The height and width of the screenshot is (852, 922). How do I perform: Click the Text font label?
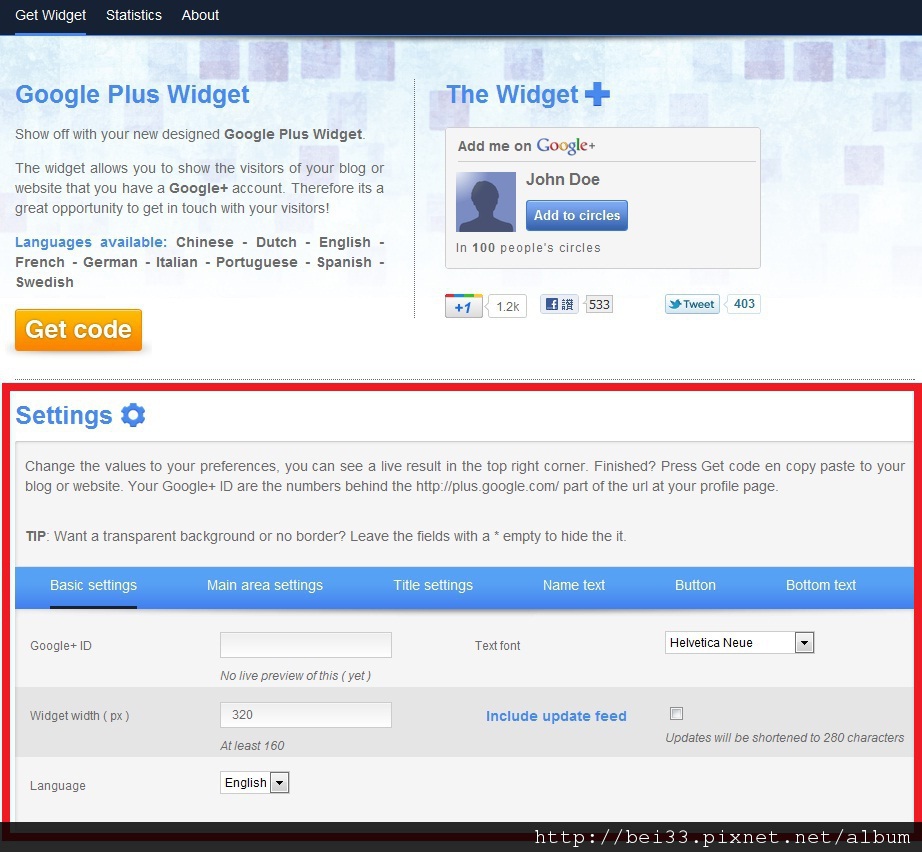click(497, 646)
